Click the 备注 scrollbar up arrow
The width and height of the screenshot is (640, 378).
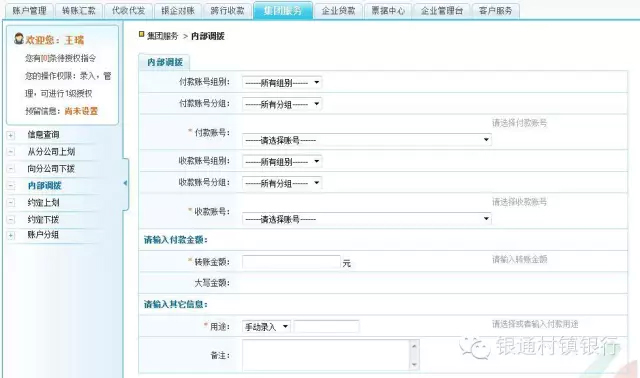point(414,346)
